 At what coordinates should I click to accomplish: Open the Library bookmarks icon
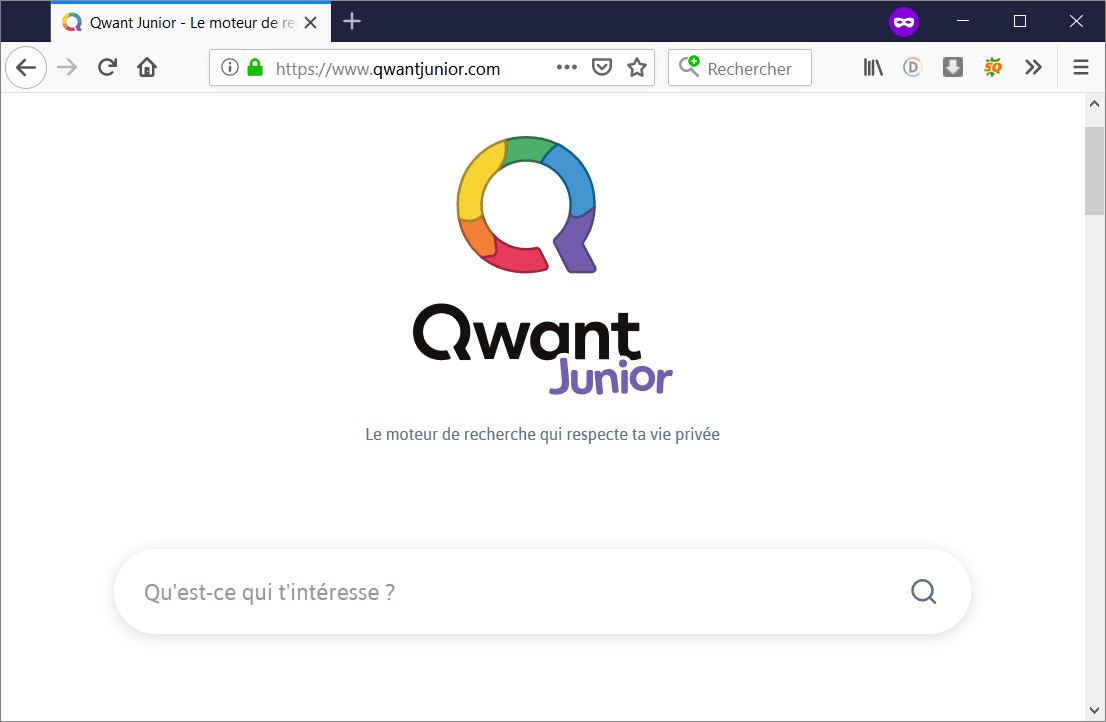pyautogui.click(x=873, y=68)
